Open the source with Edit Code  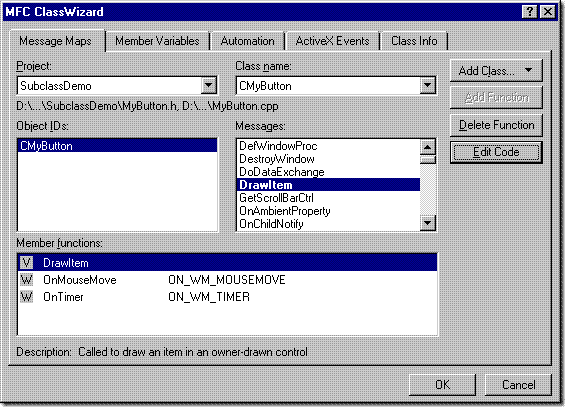[x=496, y=152]
